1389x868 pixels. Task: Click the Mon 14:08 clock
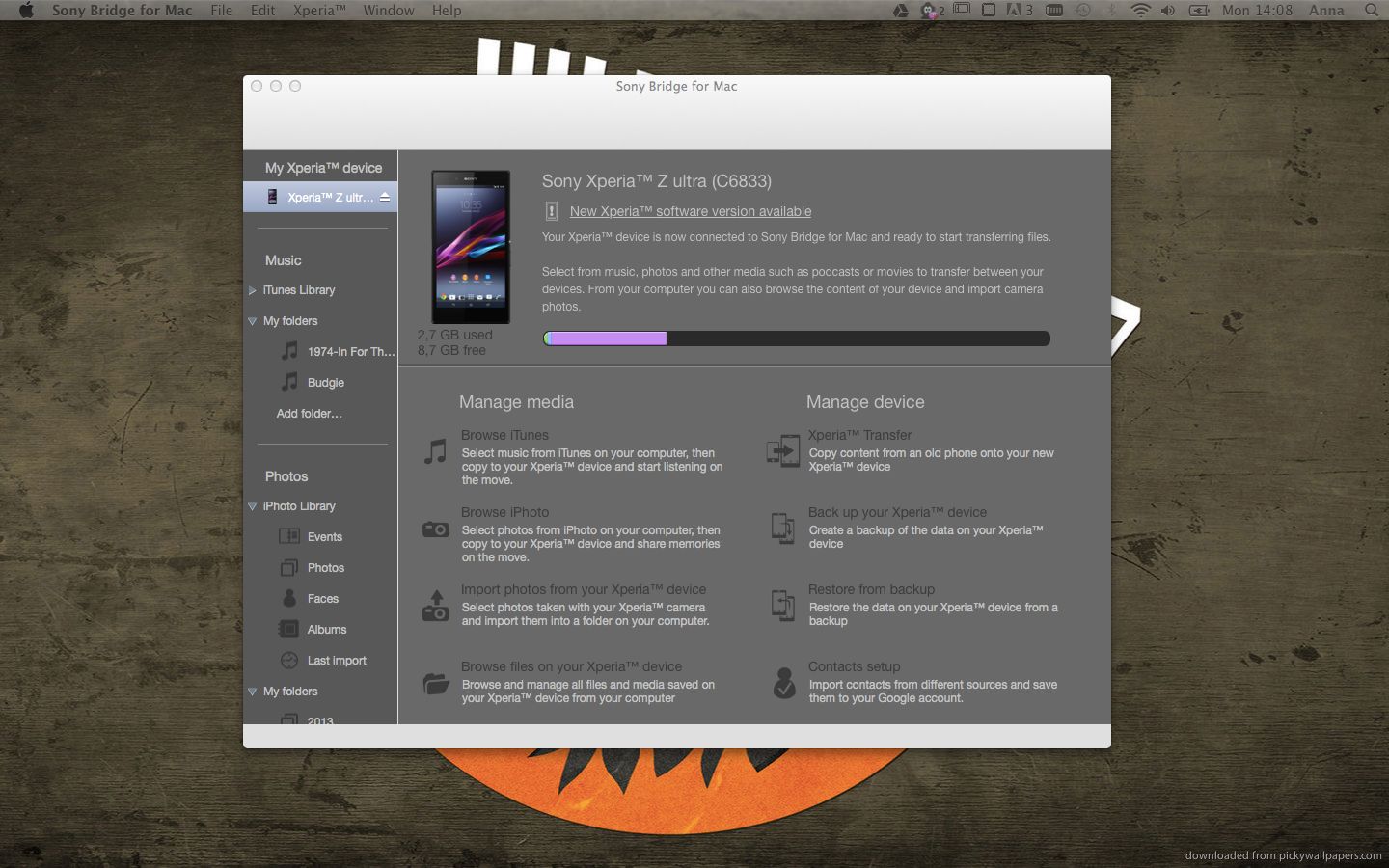click(1257, 10)
